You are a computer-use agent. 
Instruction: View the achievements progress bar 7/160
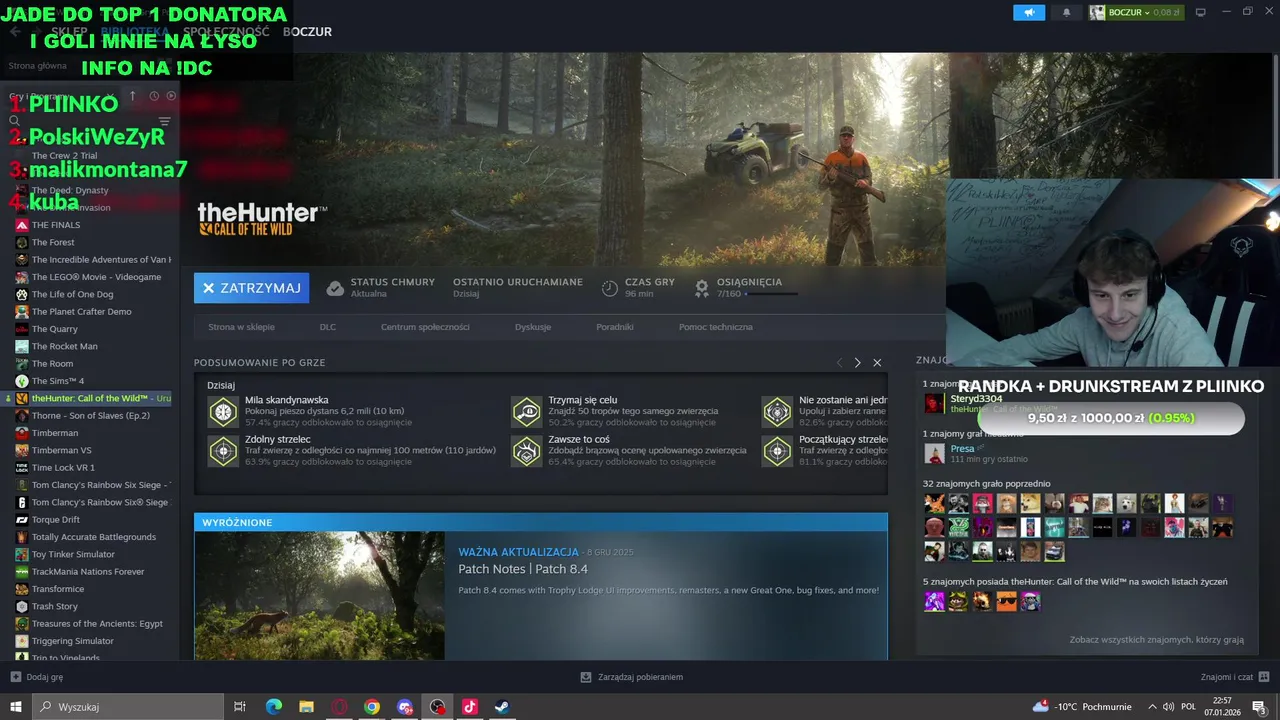pyautogui.click(x=771, y=294)
